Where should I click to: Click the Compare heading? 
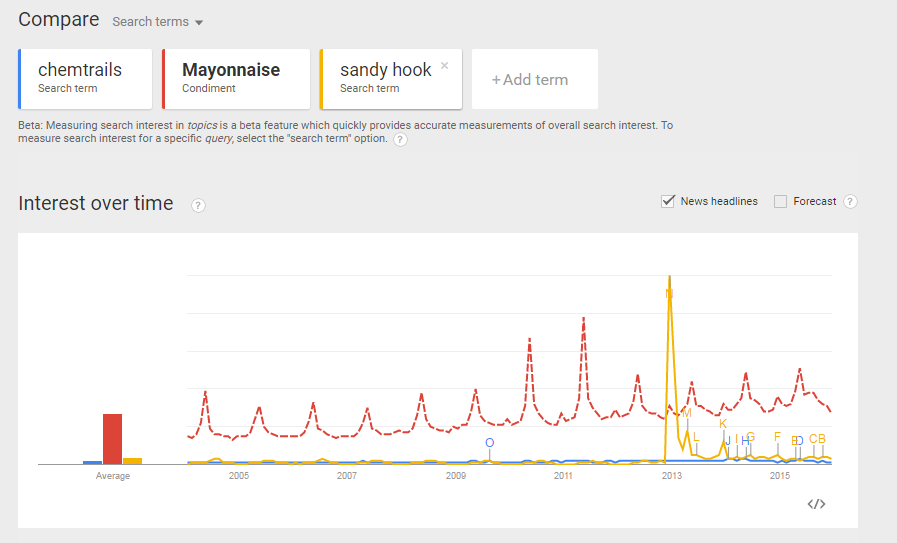(58, 20)
